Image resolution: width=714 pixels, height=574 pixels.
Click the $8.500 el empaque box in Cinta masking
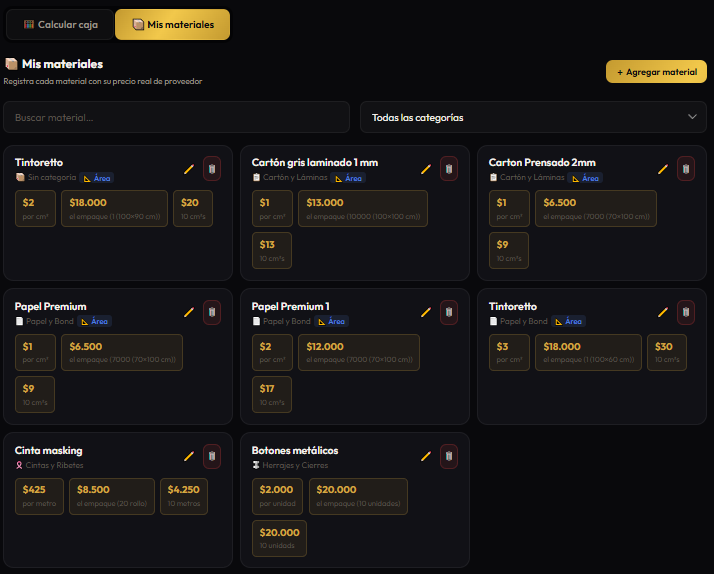click(x=112, y=496)
